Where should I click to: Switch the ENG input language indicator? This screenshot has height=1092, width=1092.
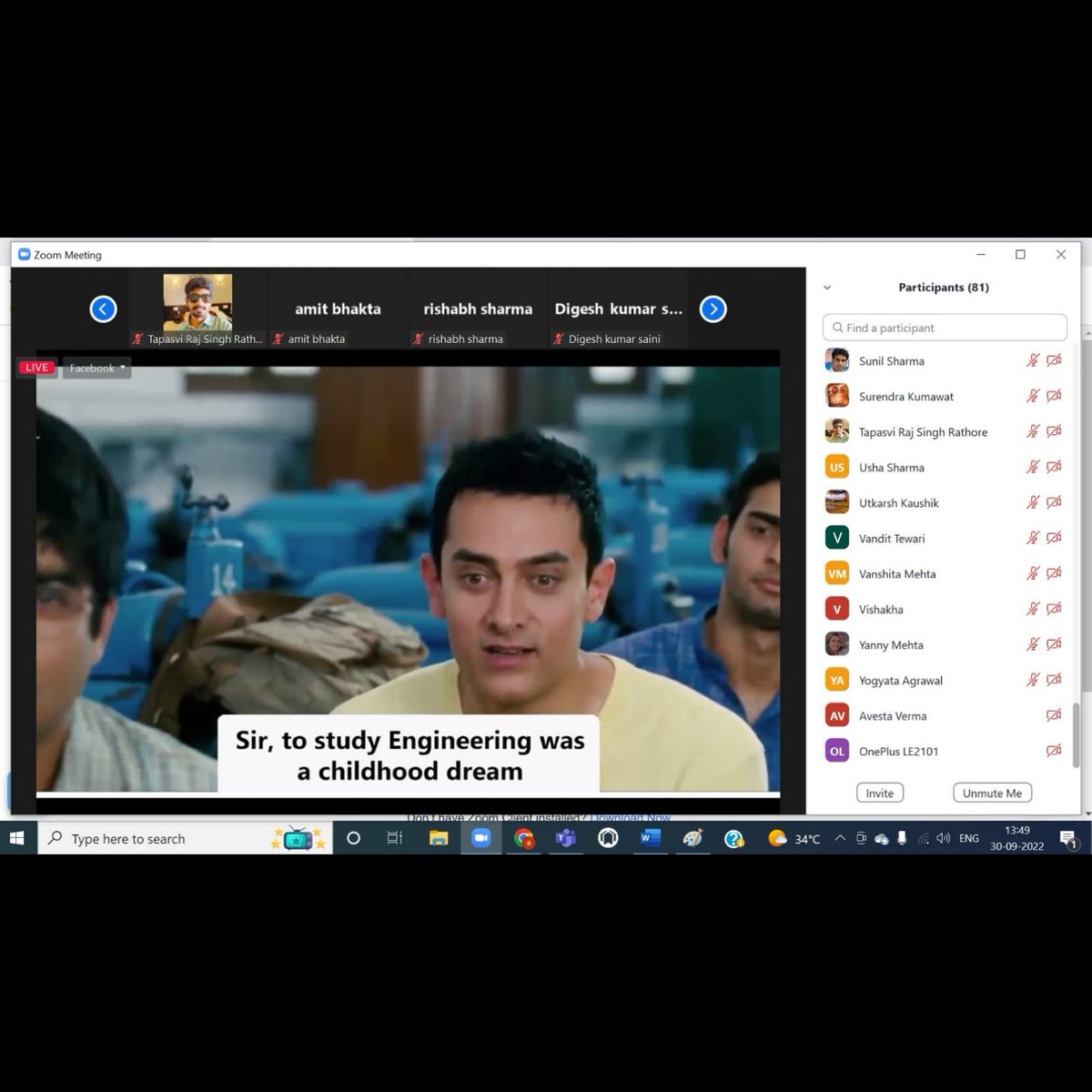[x=969, y=838]
